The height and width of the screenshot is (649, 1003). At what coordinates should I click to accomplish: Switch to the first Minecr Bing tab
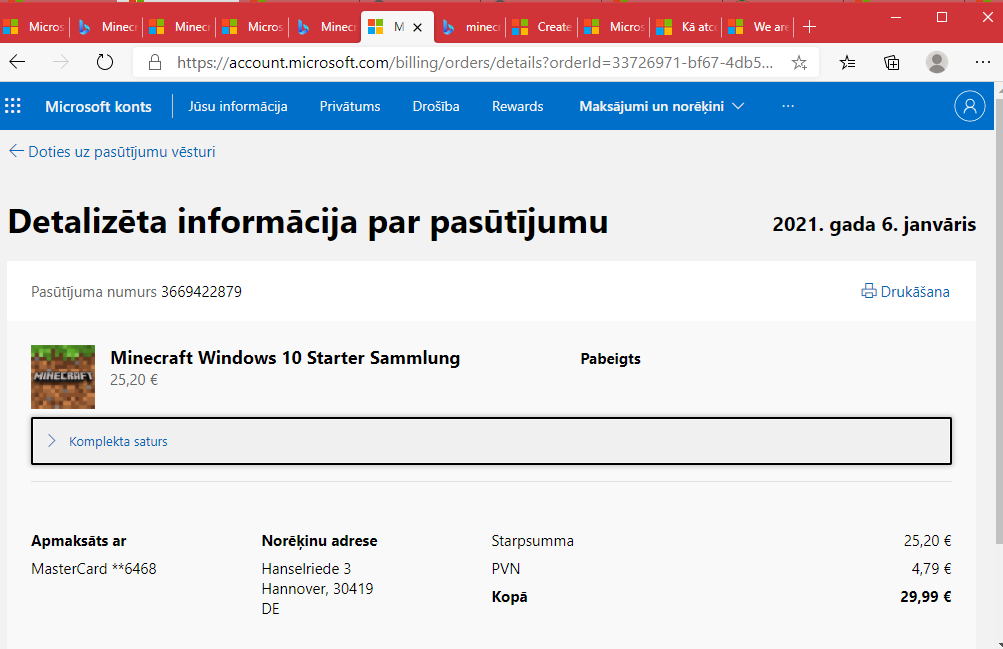pyautogui.click(x=108, y=27)
